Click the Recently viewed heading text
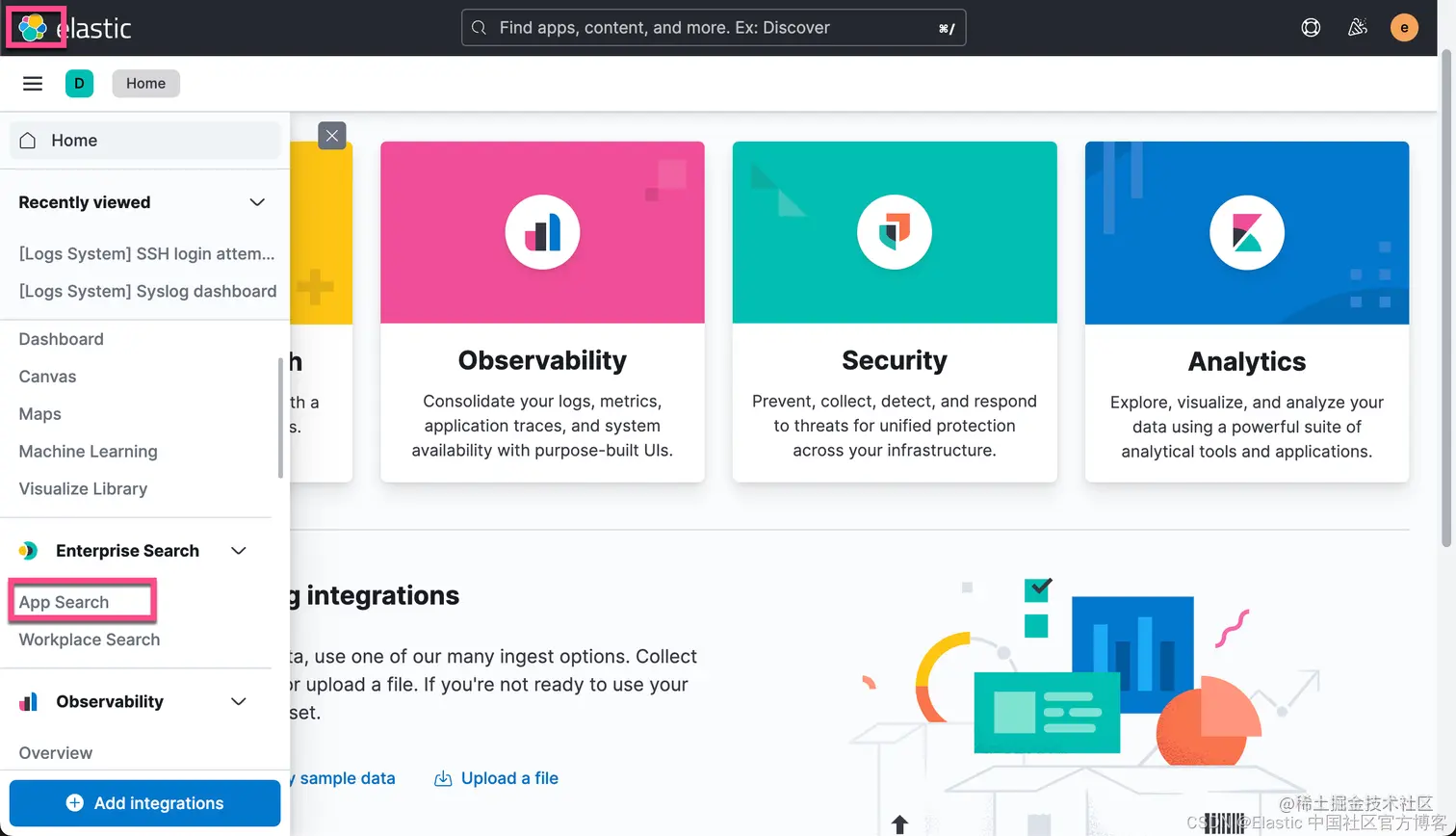 pyautogui.click(x=85, y=202)
